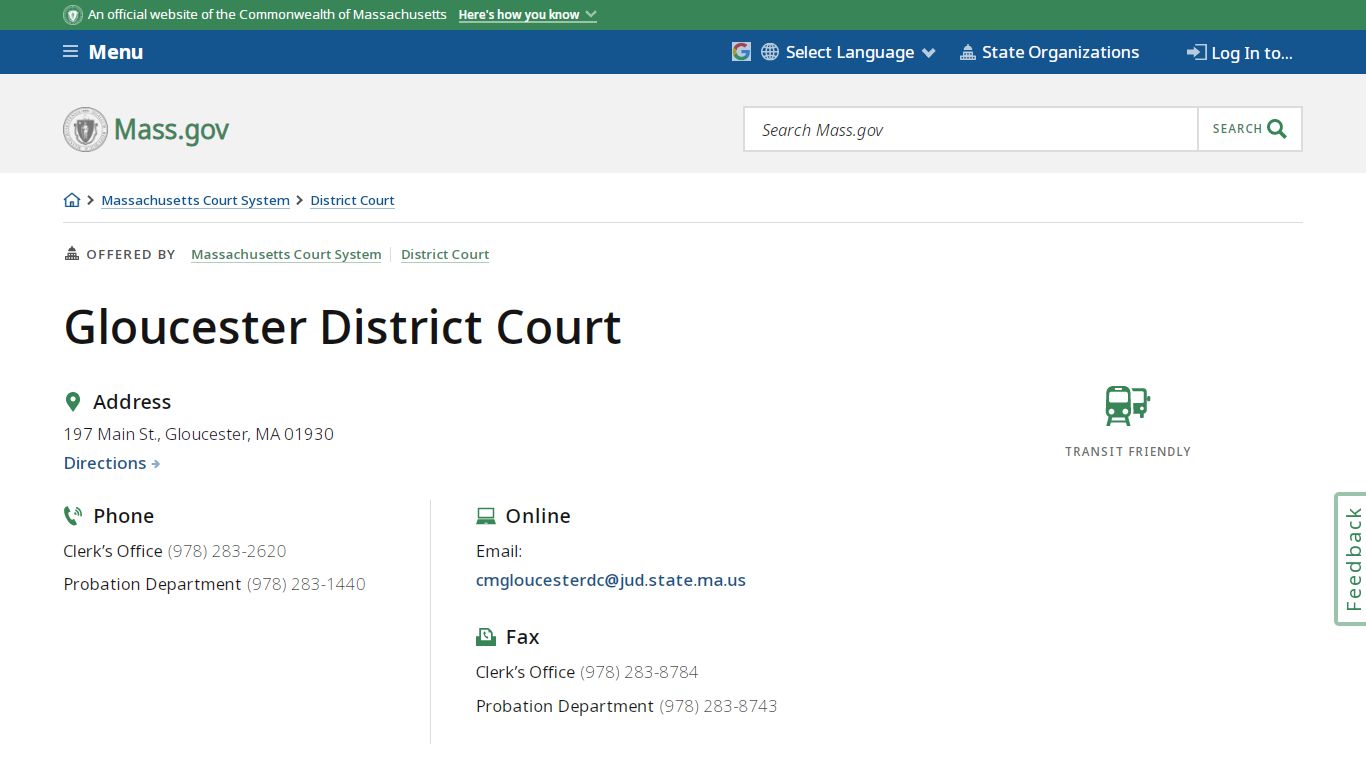This screenshot has height=768, width=1366.
Task: Click the SEARCH button with magnifier
Action: pyautogui.click(x=1250, y=129)
